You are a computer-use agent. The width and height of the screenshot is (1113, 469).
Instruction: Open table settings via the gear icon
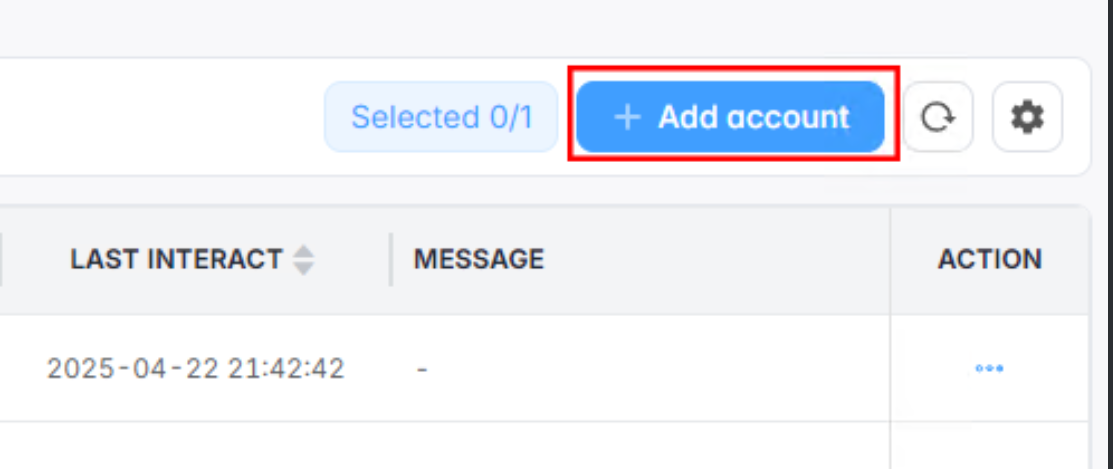(1027, 117)
